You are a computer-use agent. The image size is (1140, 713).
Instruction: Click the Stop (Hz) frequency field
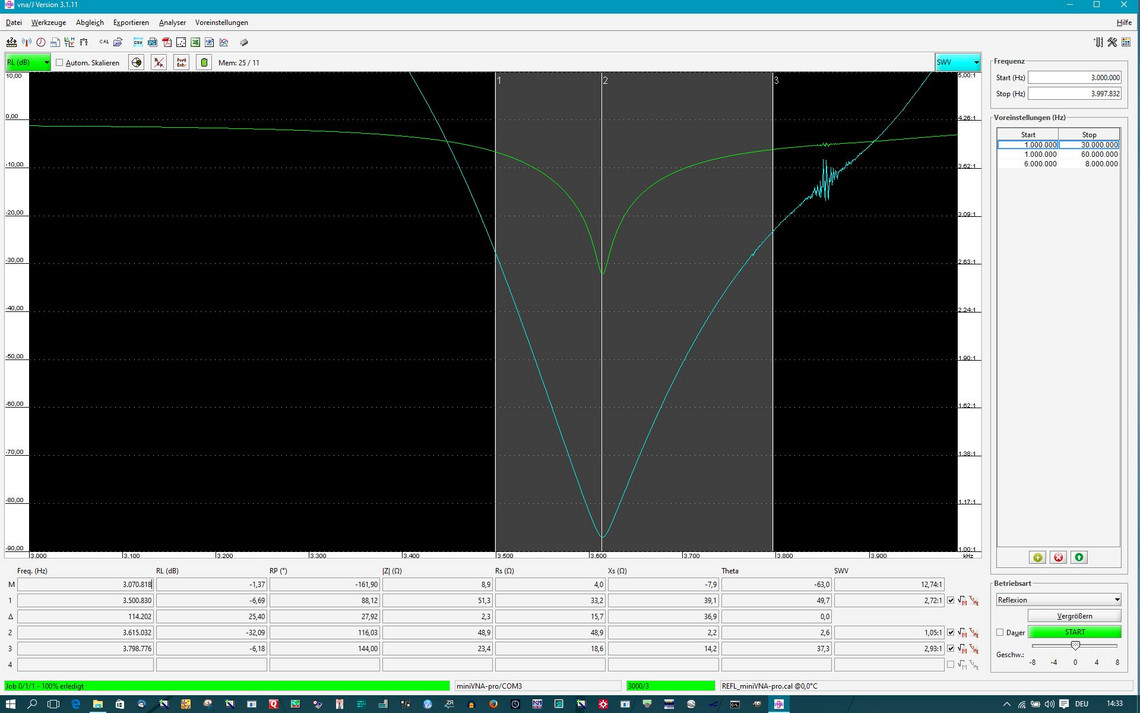(x=1075, y=93)
